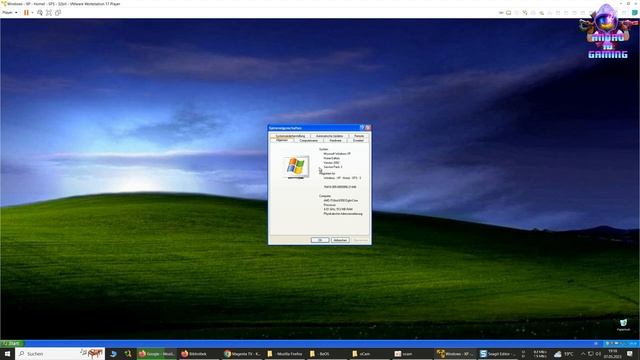The width and height of the screenshot is (640, 360).
Task: Click the Windows XP logo image
Action: [x=296, y=167]
